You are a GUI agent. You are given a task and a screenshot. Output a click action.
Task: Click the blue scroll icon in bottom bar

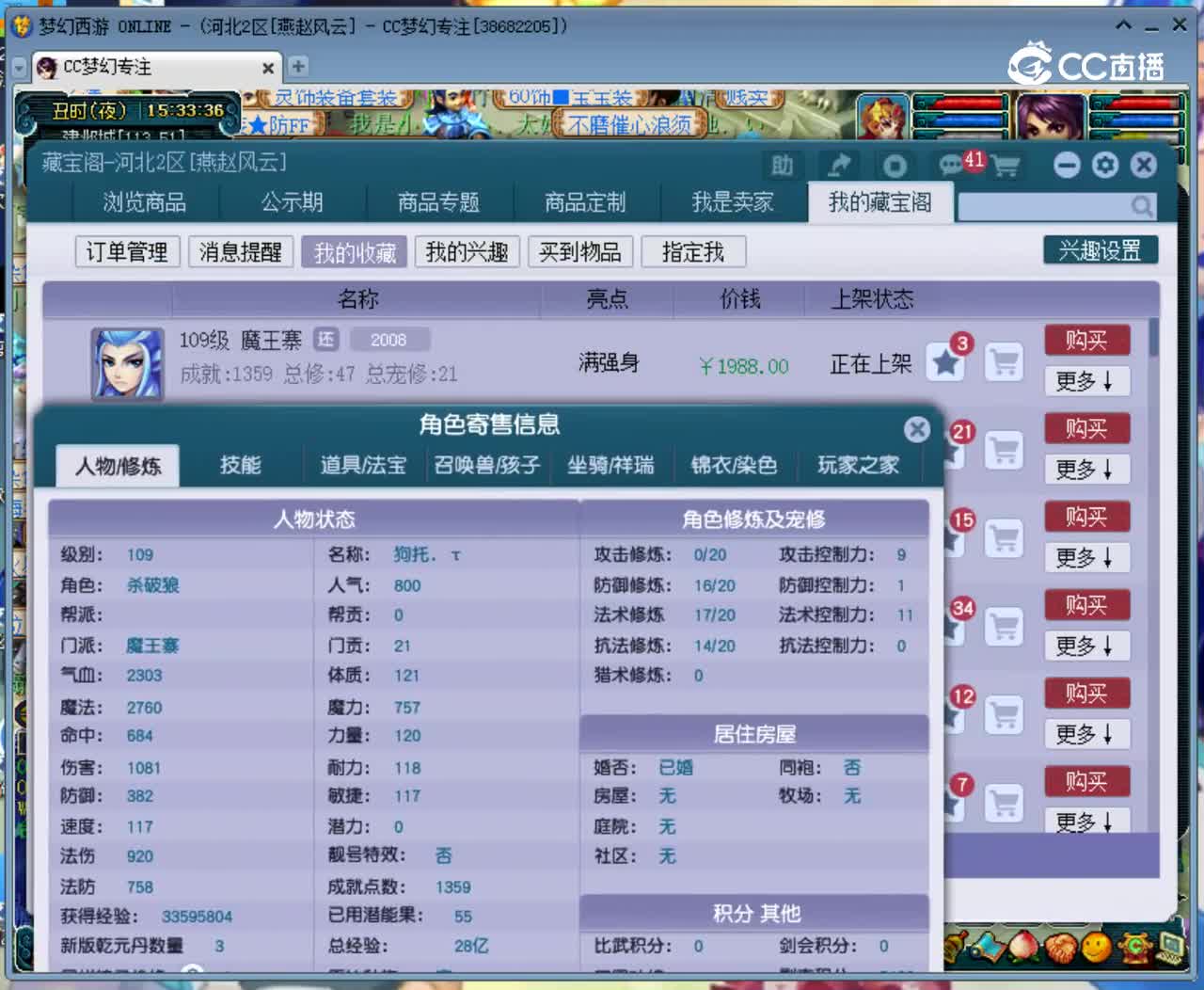tap(989, 946)
